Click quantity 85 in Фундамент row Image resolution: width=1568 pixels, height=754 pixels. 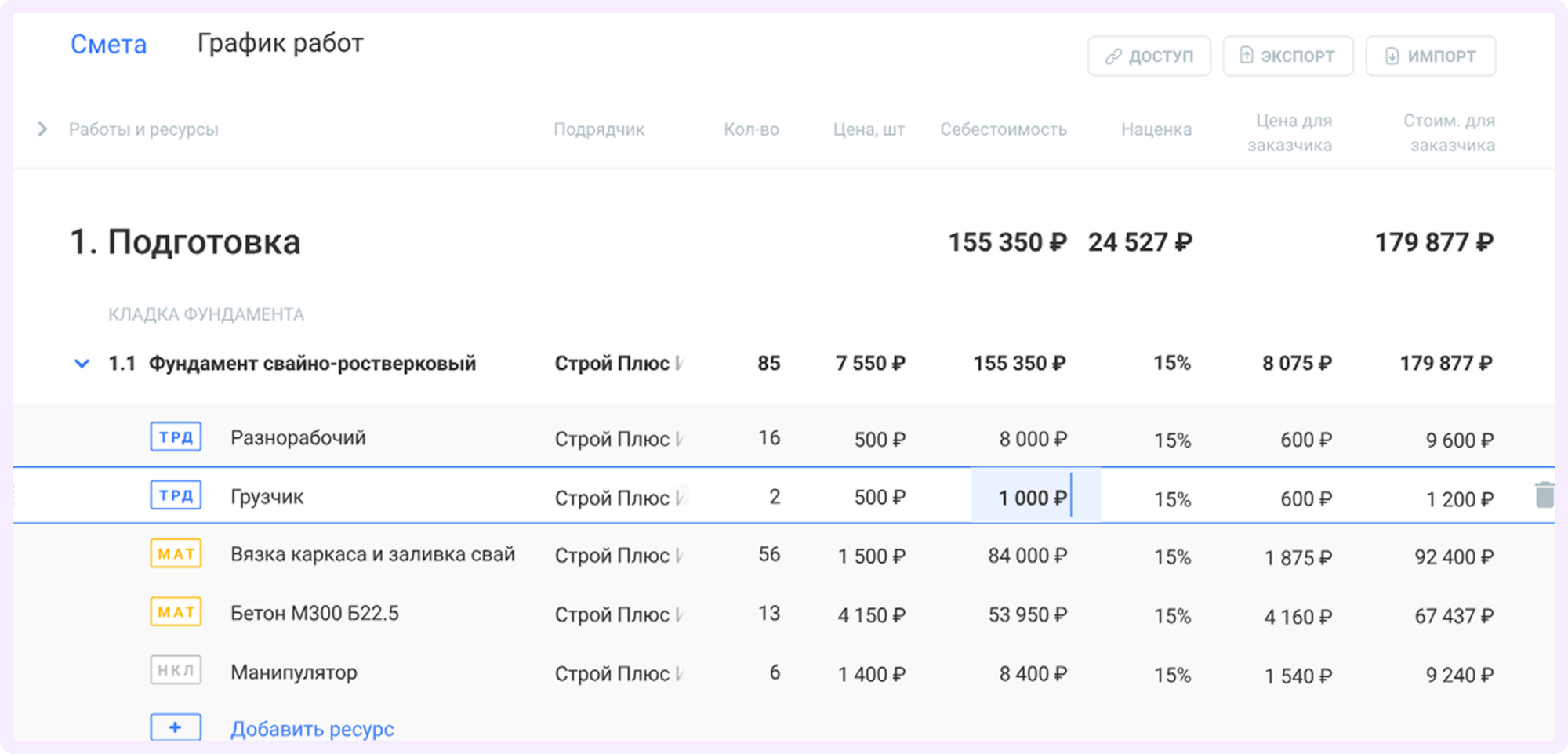point(769,364)
